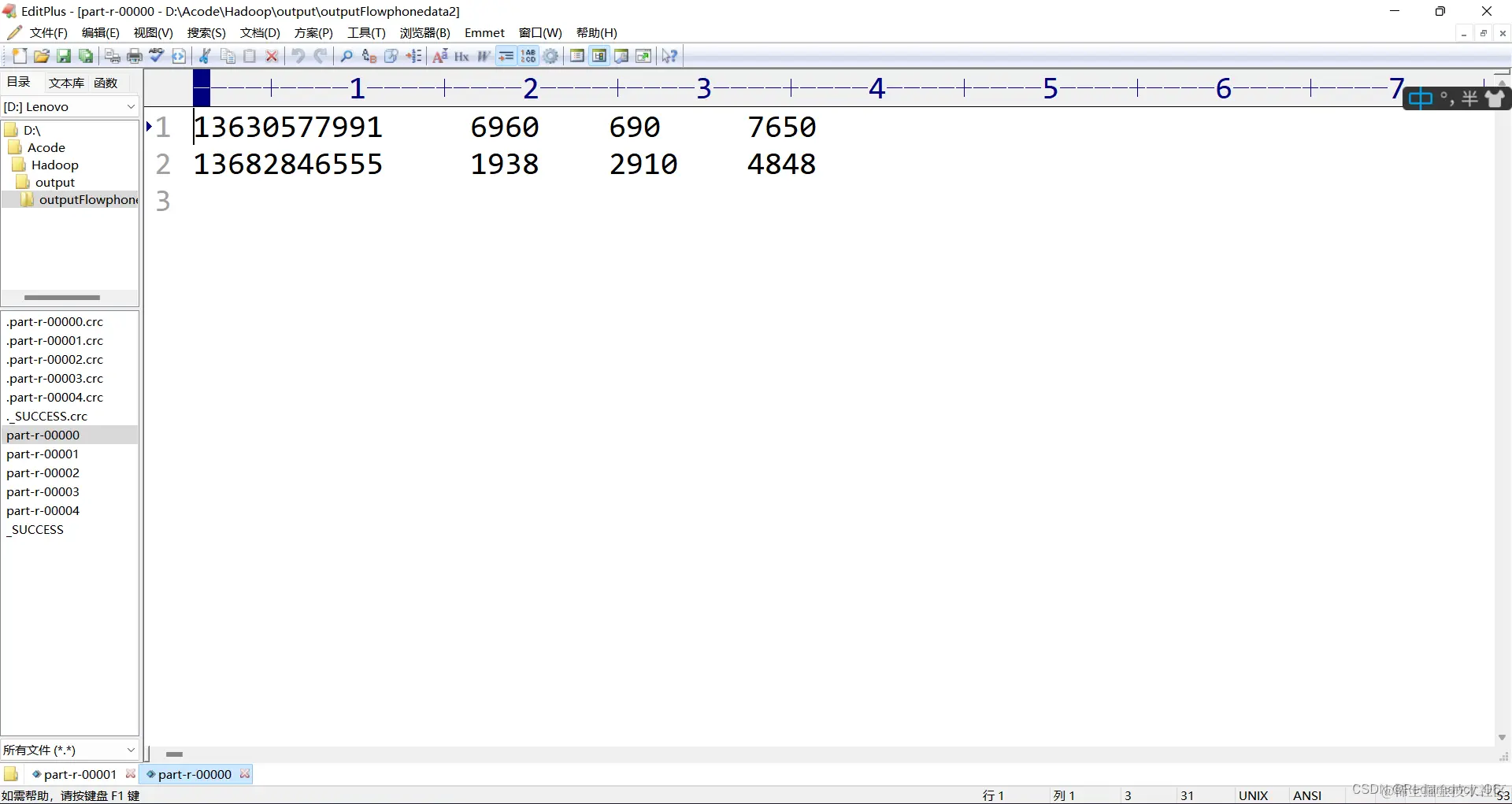
Task: Click the red X Delete icon
Action: click(x=272, y=56)
